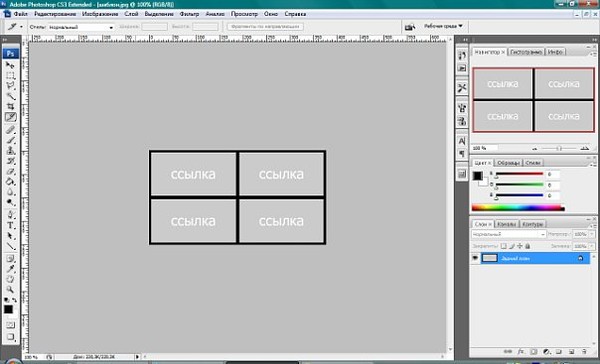This screenshot has width=600, height=364.
Task: Select the Horizontal Type tool
Action: (10, 226)
